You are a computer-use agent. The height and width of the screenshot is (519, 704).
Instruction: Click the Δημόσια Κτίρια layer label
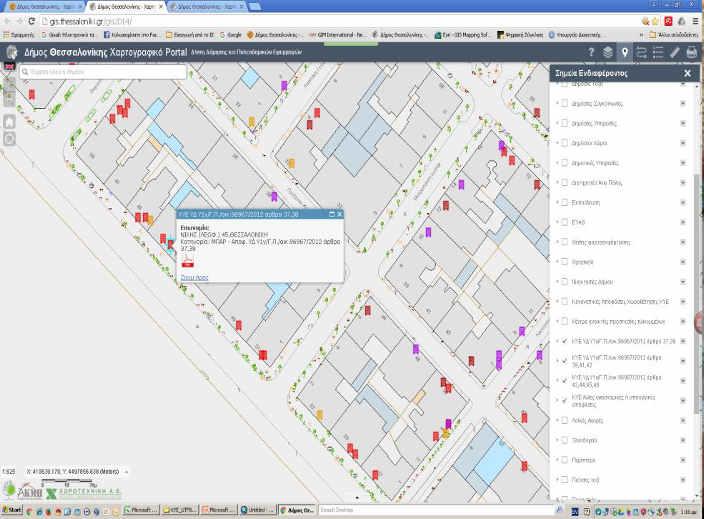click(589, 143)
